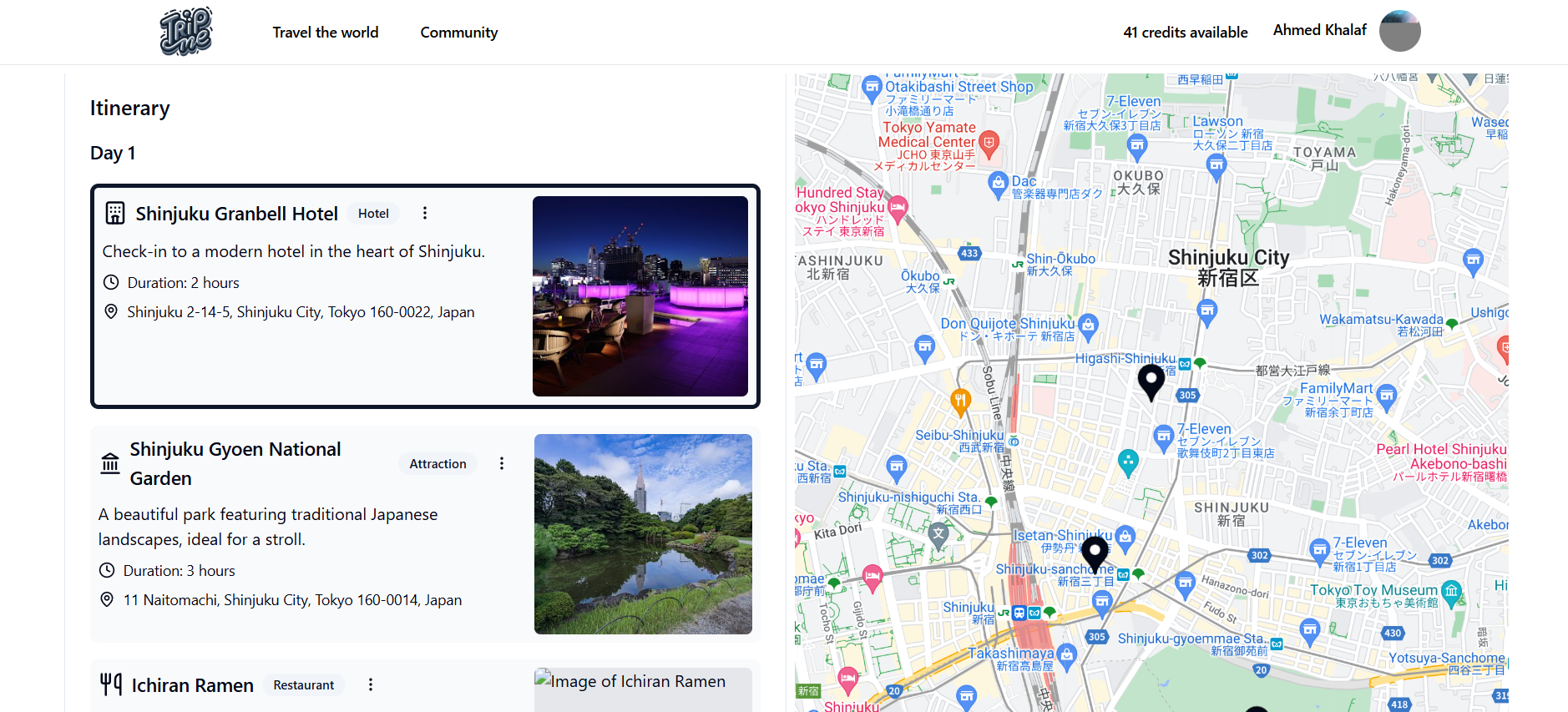
Task: Click the Dac musical instrument store pin
Action: coord(998,184)
